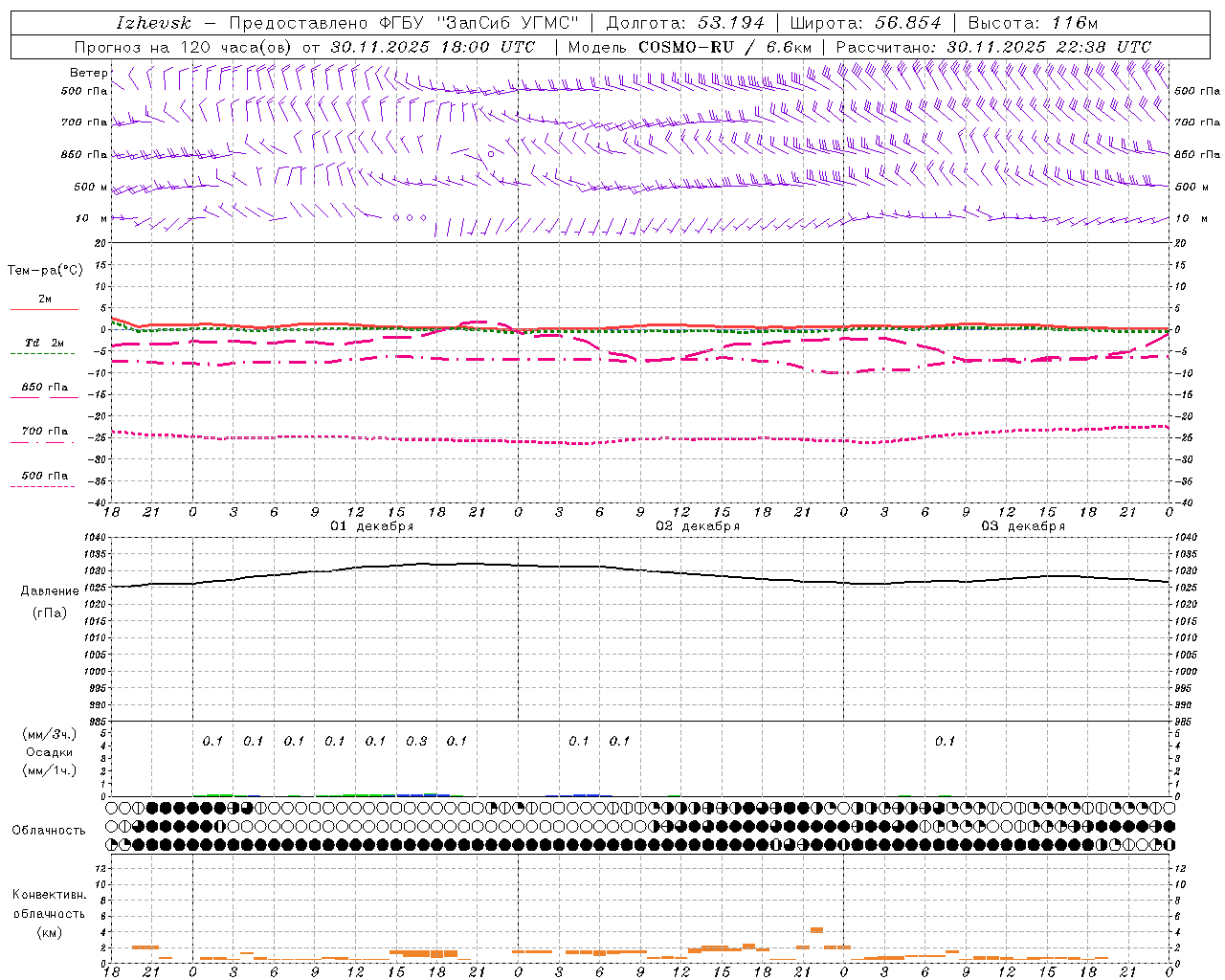Click the Ветер panel label
Image resolution: width=1225 pixels, height=980 pixels.
[x=88, y=73]
